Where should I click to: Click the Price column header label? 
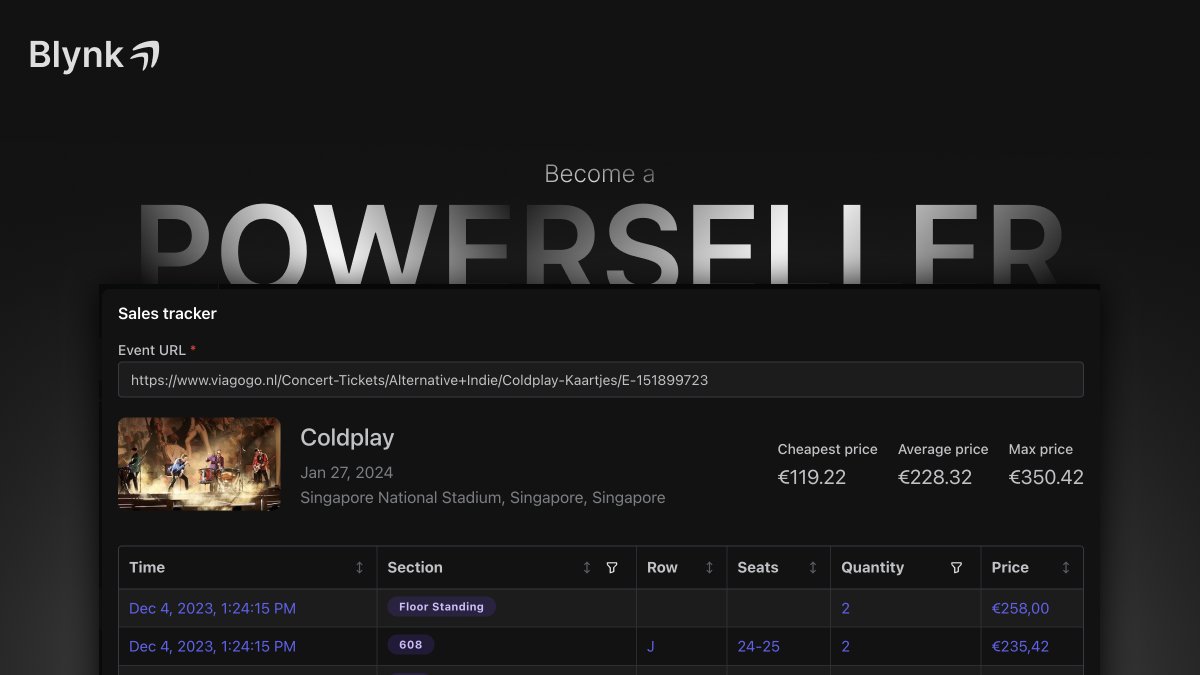(1010, 567)
